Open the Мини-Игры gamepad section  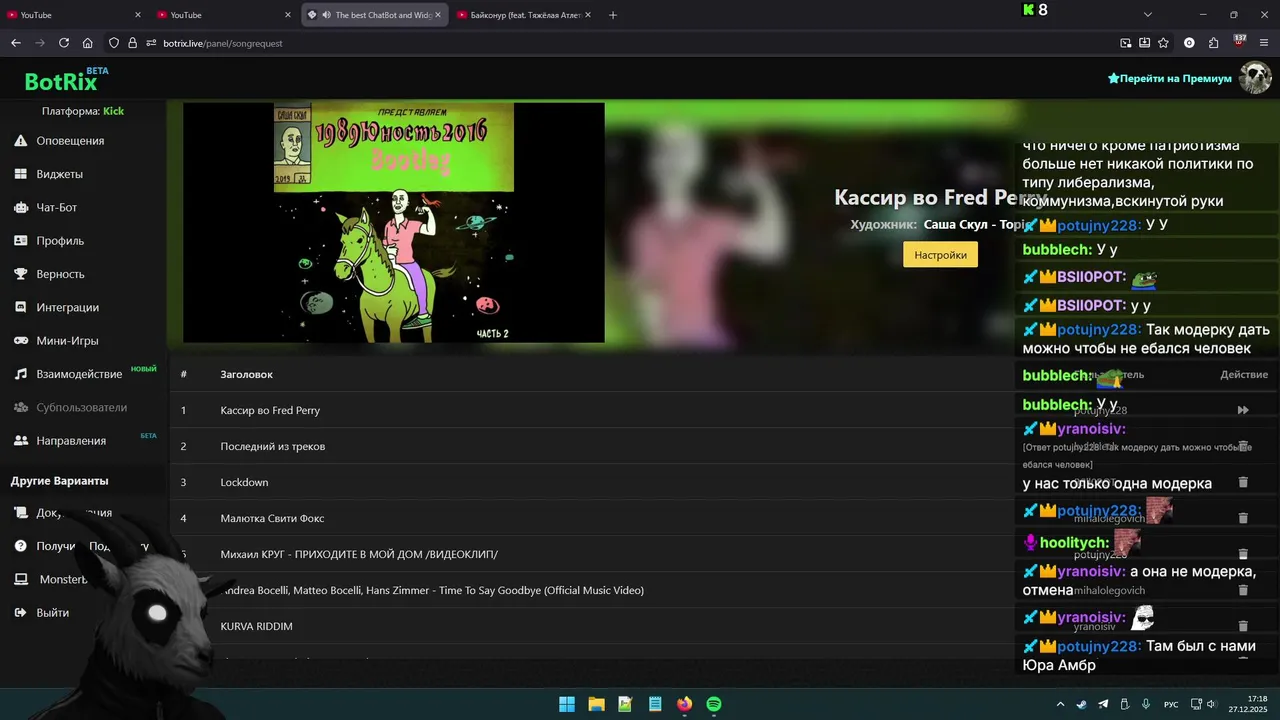pos(57,341)
